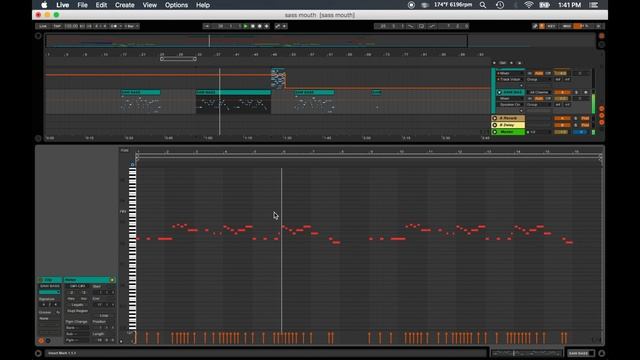Select the automation clip in group track

click(278, 78)
